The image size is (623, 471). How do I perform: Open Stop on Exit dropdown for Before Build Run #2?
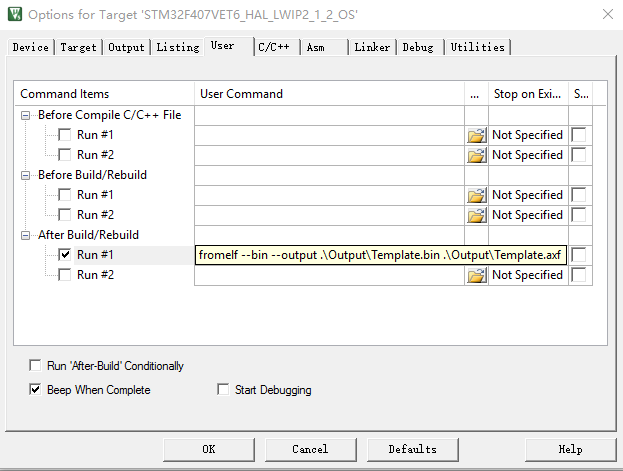point(528,215)
